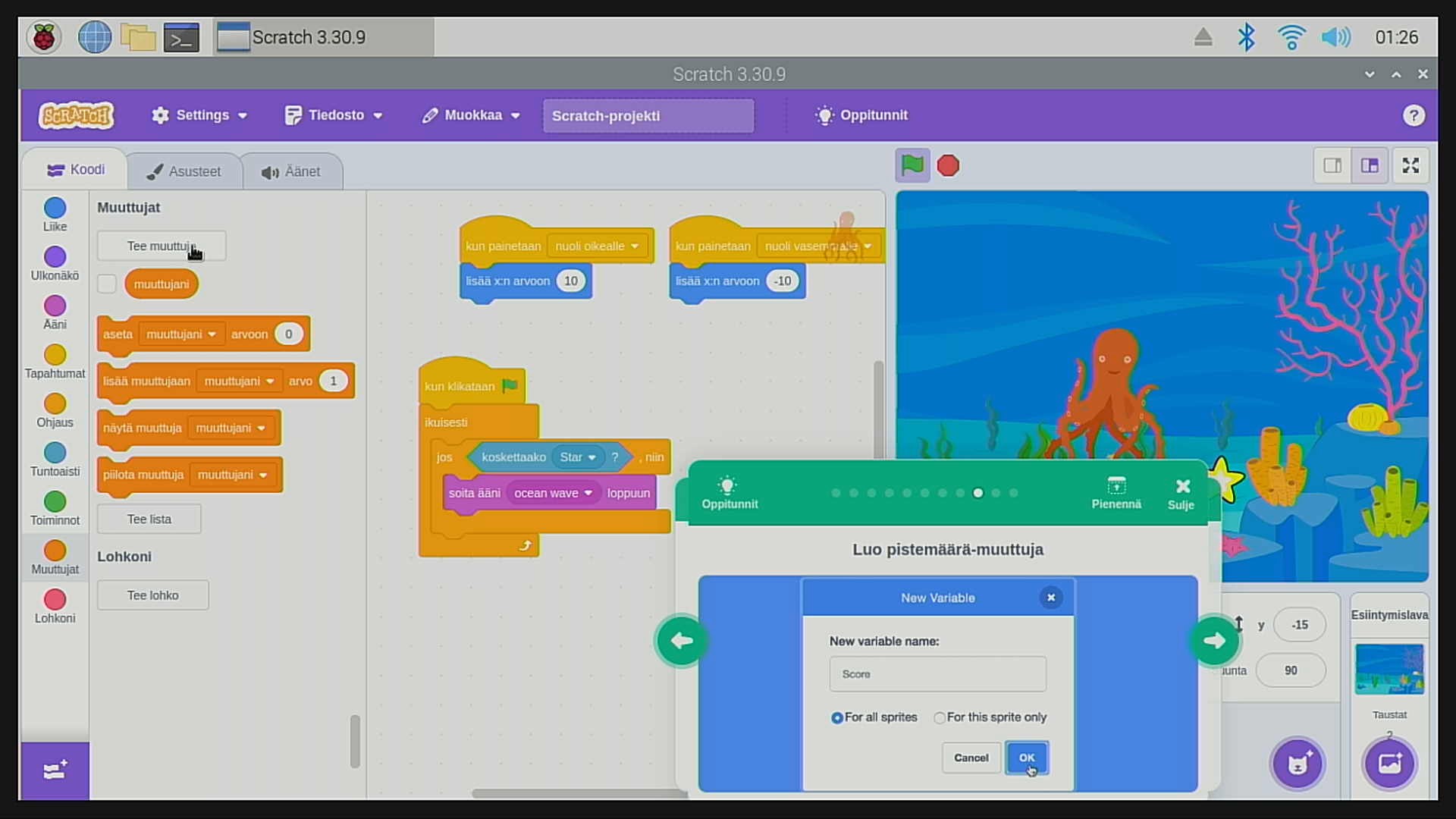Click the Scratch-projekti title field
Screen dimensions: 1456x819
coord(648,115)
